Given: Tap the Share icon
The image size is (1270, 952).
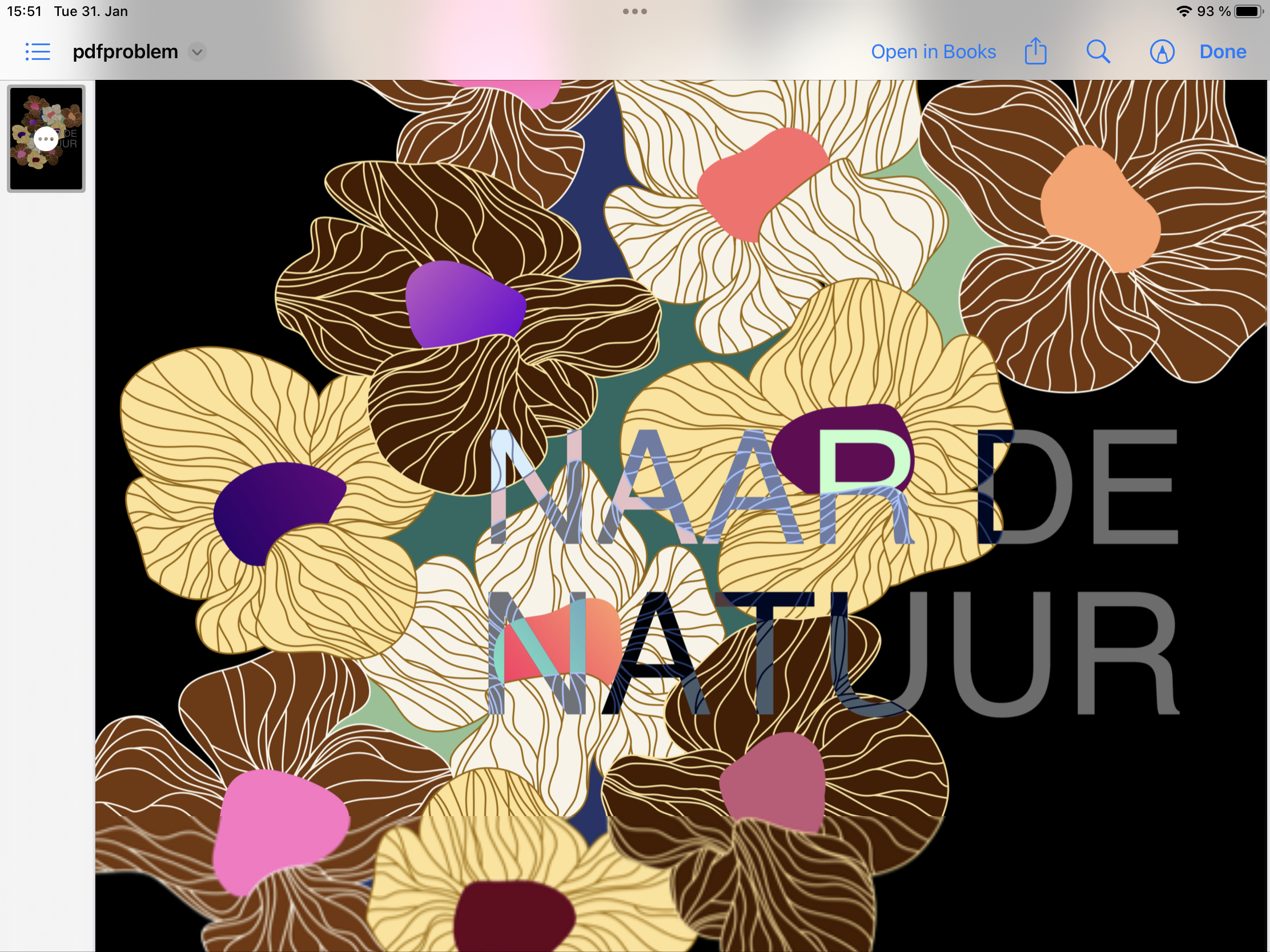Looking at the screenshot, I should tap(1035, 51).
